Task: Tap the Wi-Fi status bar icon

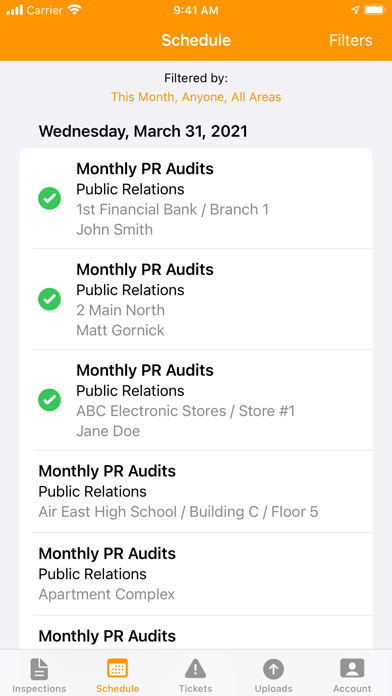Action: click(x=74, y=10)
